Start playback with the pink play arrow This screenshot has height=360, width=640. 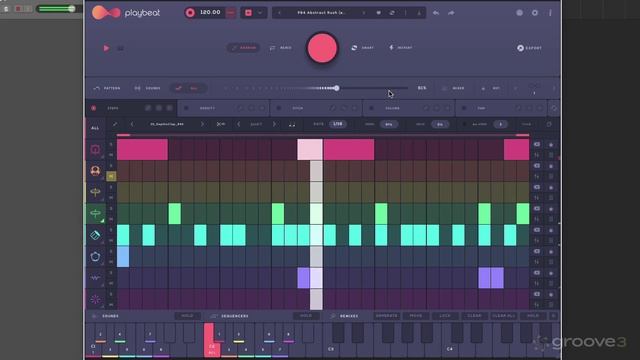106,48
